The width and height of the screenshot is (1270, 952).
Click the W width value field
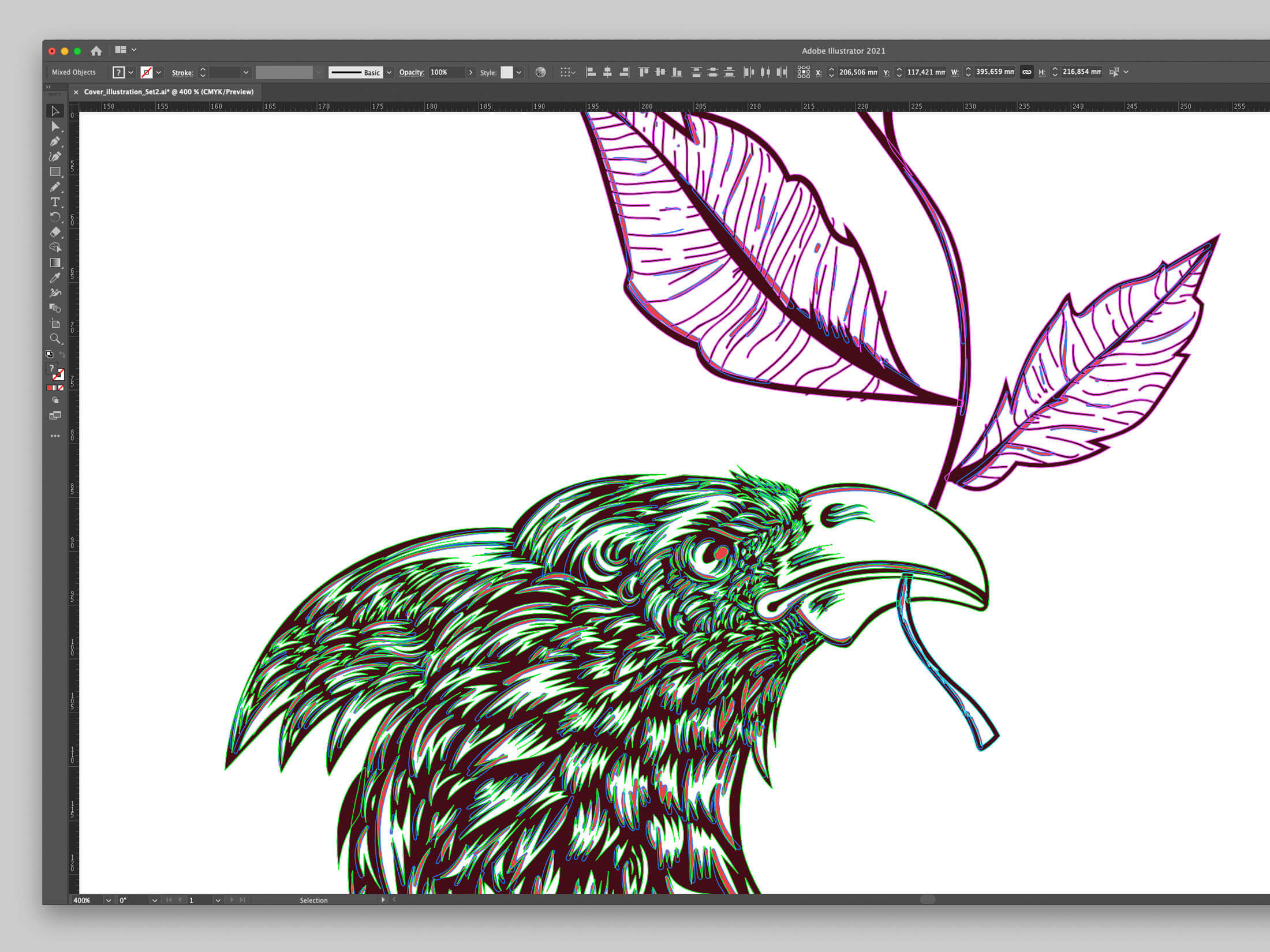995,72
